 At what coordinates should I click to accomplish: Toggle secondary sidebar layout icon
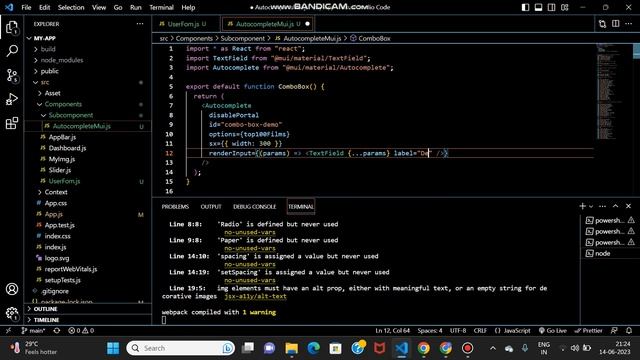coord(551,7)
